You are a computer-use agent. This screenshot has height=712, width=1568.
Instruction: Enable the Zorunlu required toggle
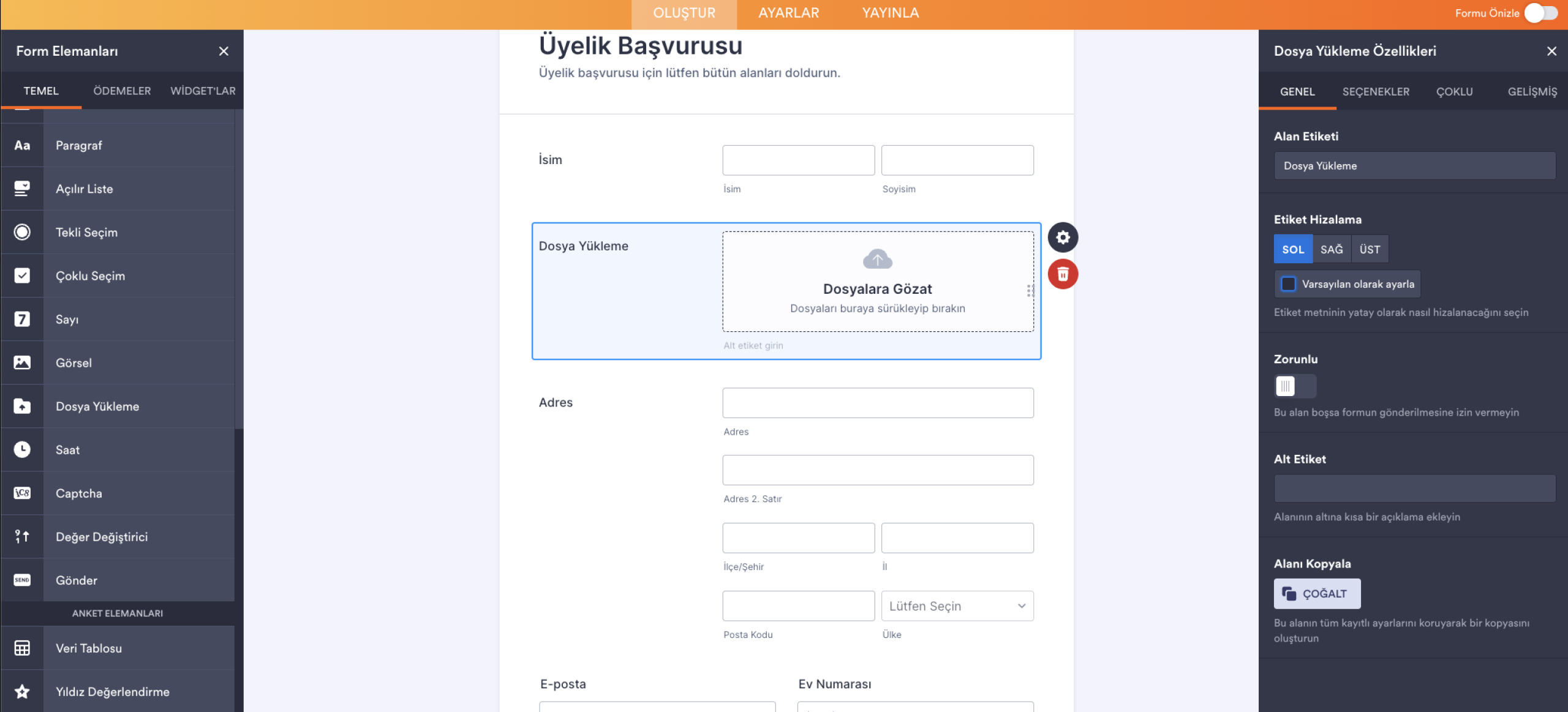(x=1295, y=386)
